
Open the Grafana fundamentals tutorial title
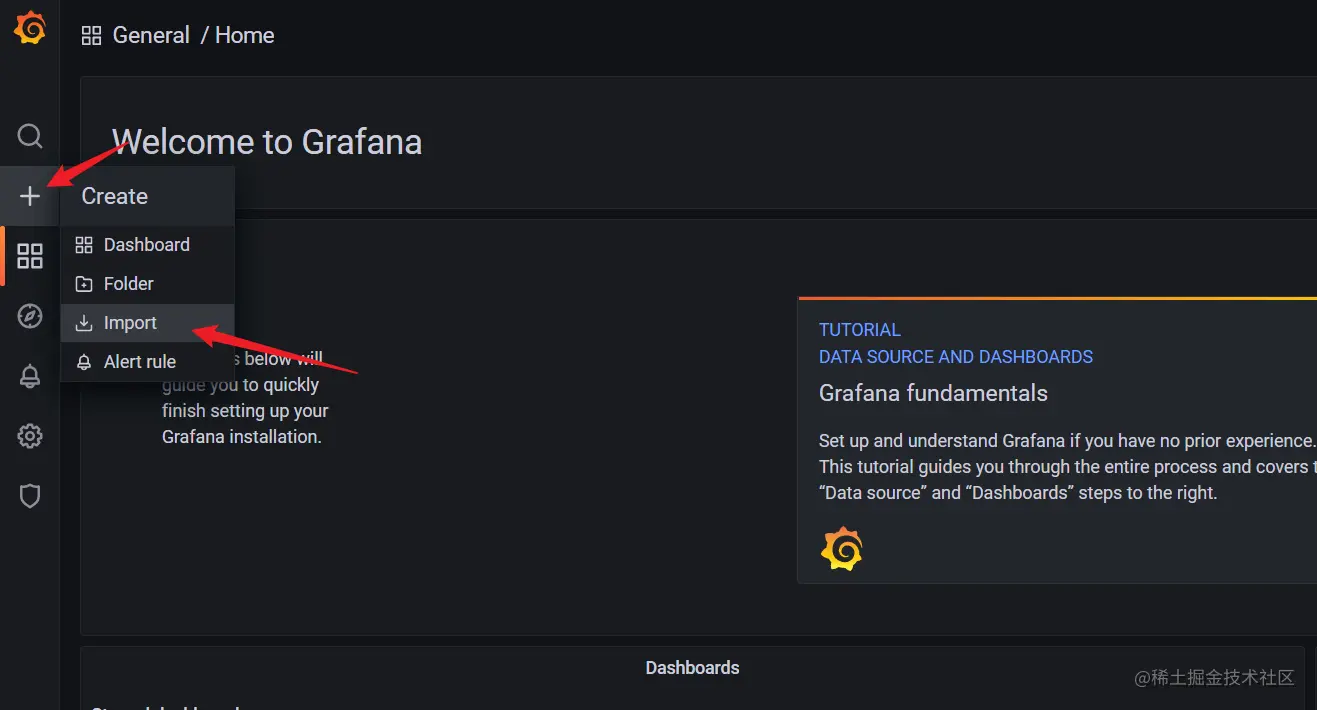[933, 393]
